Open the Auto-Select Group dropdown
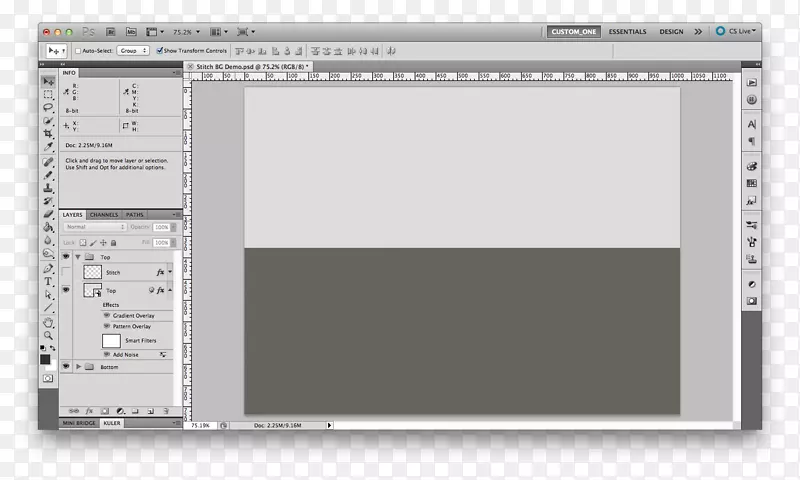This screenshot has height=480, width=800. coord(134,50)
